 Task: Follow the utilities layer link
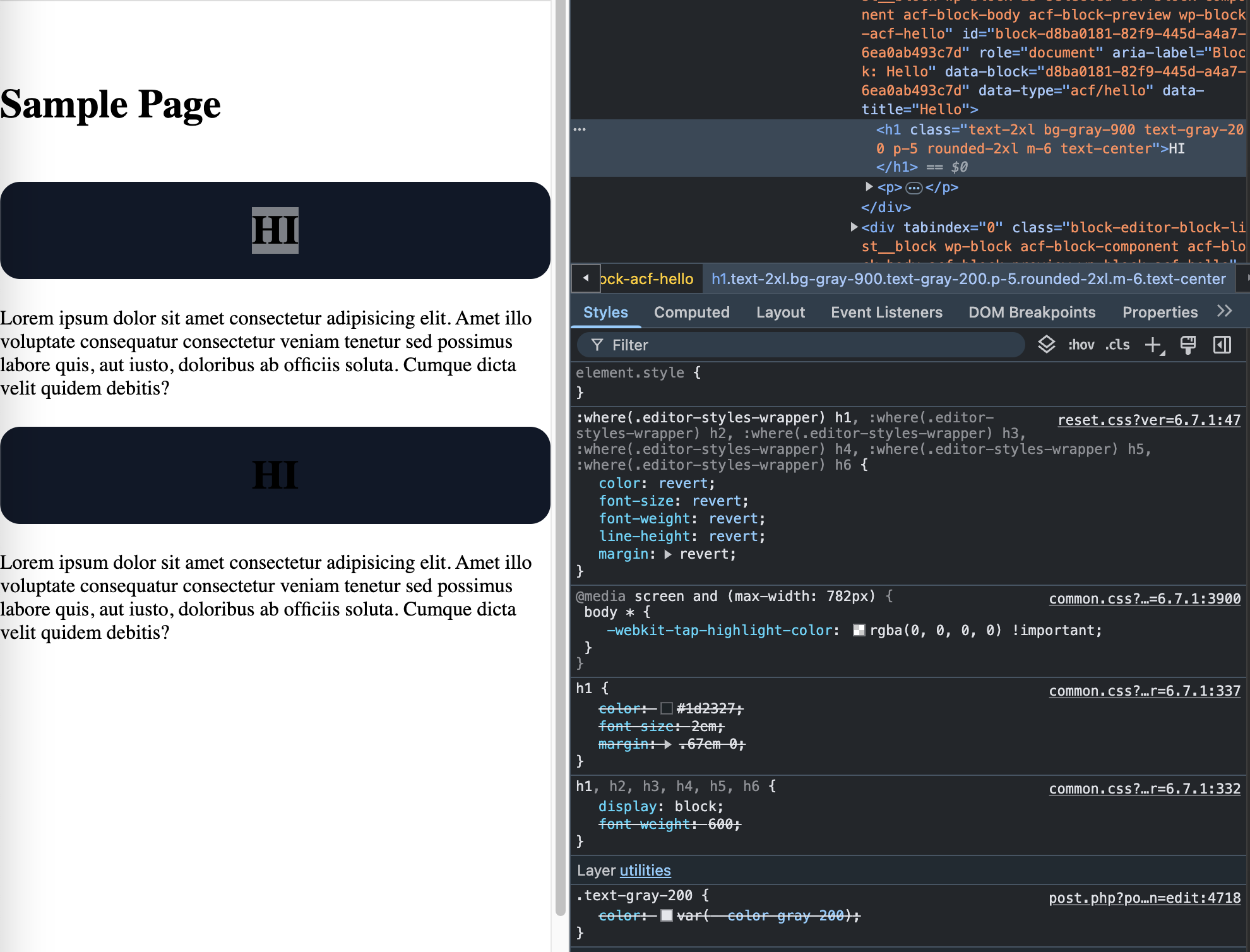click(x=645, y=871)
